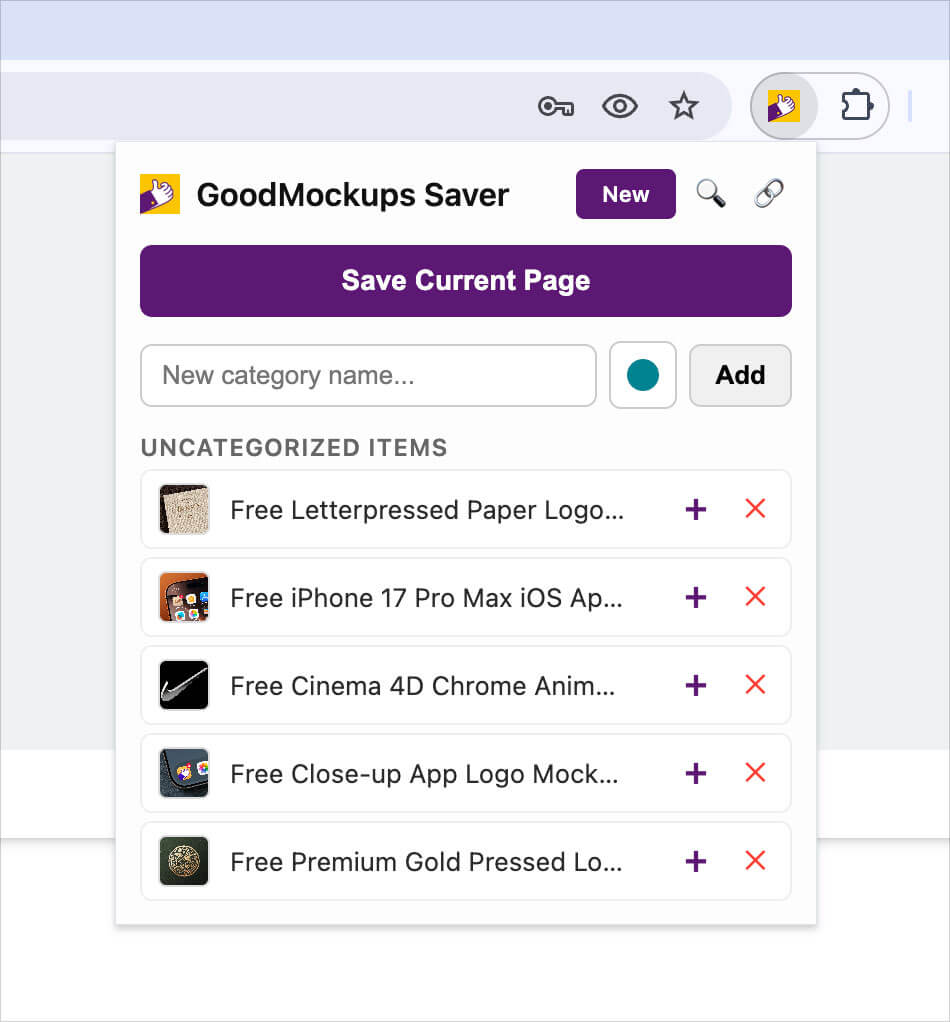The image size is (950, 1022).
Task: Remove the Free Cinema 4D Chrome item
Action: tap(755, 684)
